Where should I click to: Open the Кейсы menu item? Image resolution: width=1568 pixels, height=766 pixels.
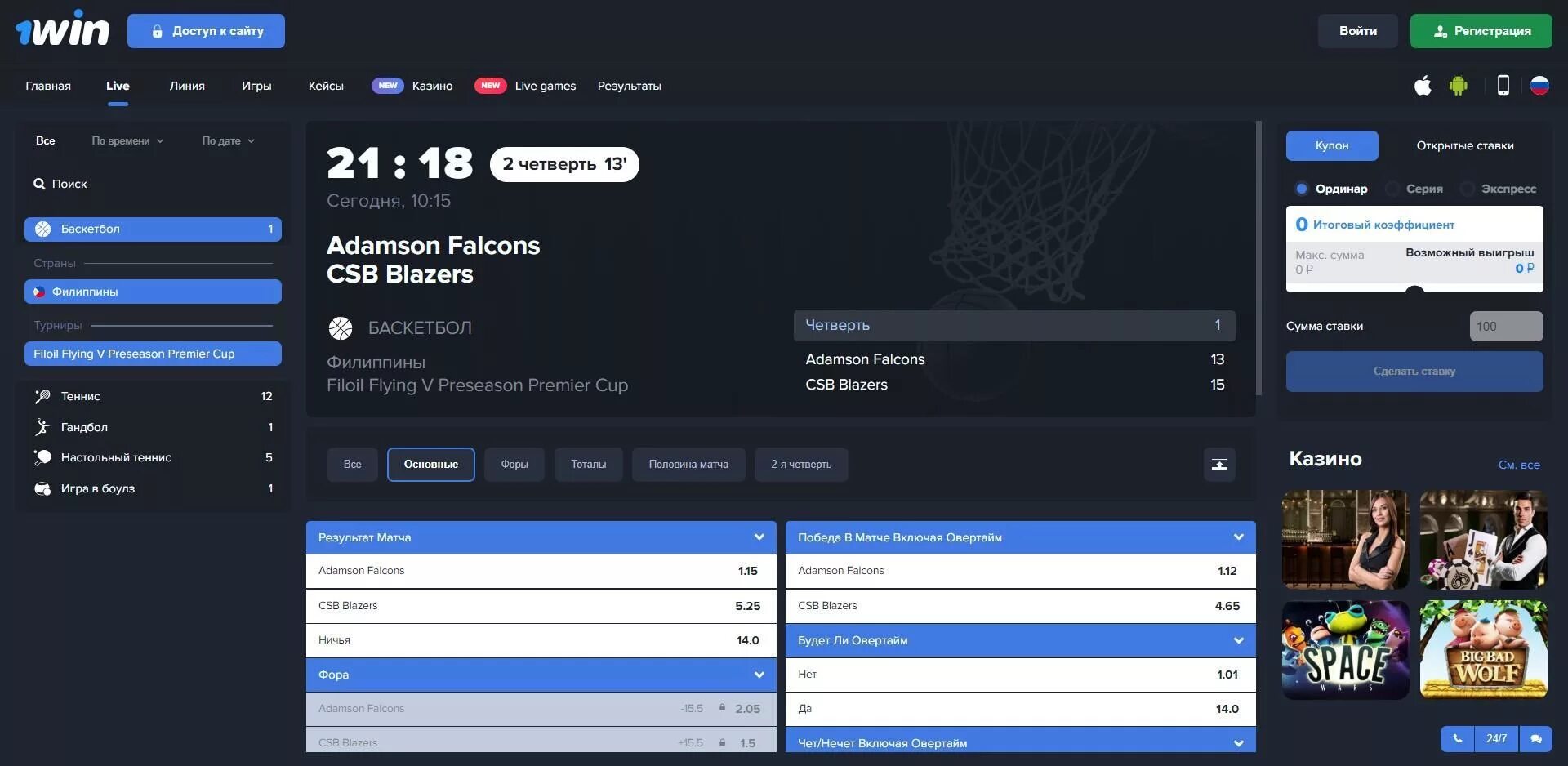coord(326,86)
